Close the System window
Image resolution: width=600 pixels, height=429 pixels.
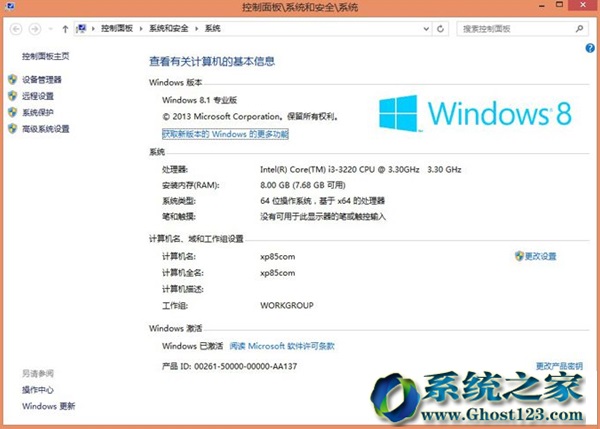click(582, 5)
